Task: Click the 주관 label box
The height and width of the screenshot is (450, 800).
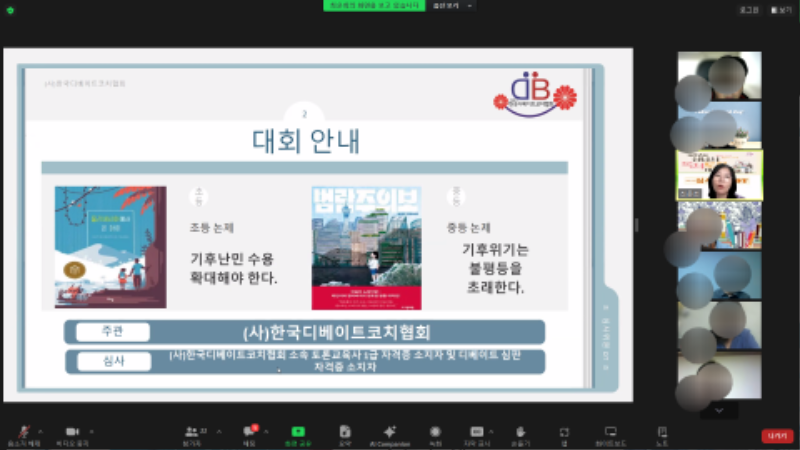Action: pyautogui.click(x=113, y=332)
